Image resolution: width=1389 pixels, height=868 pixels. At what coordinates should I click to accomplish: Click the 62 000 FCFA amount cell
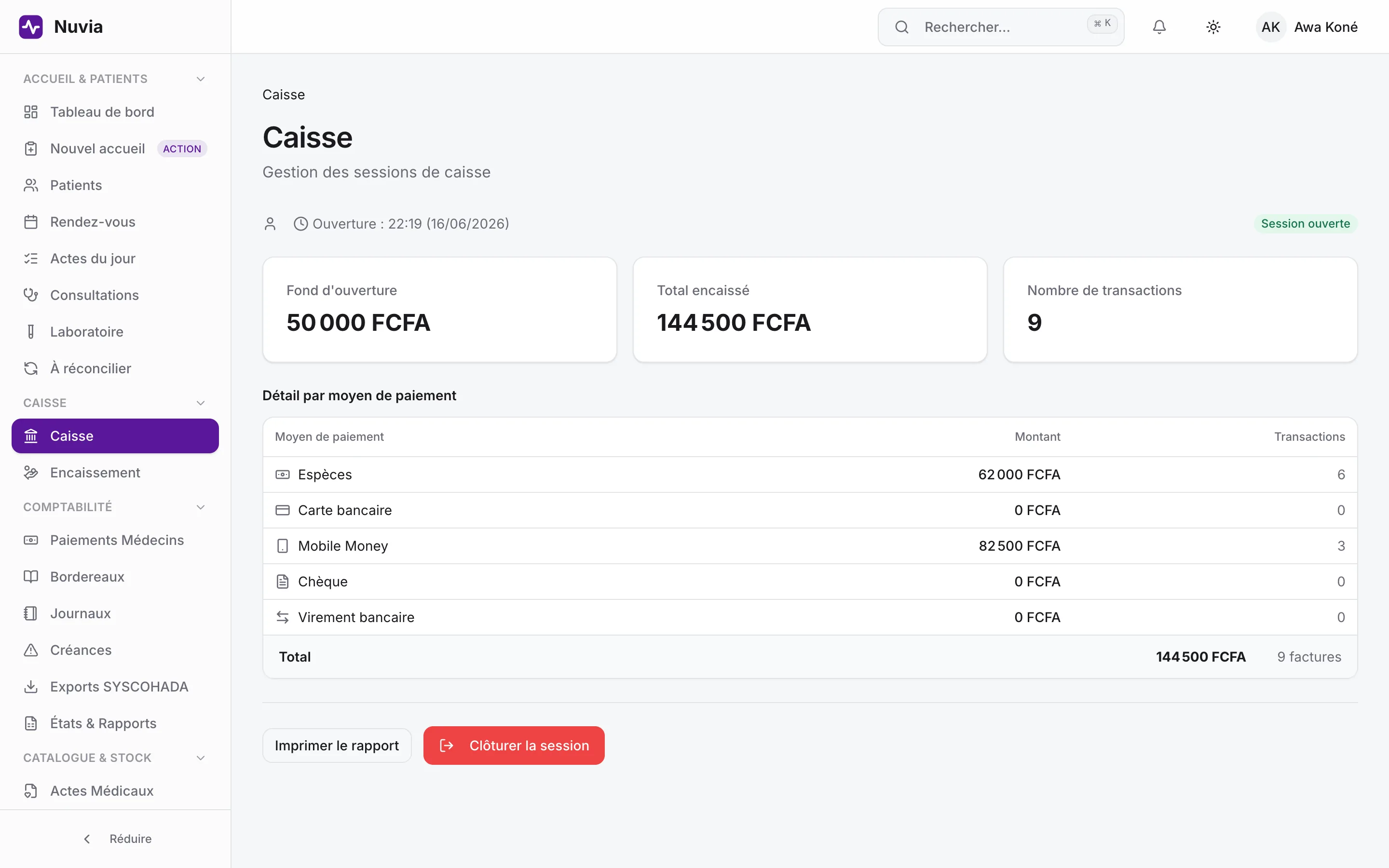click(1020, 475)
